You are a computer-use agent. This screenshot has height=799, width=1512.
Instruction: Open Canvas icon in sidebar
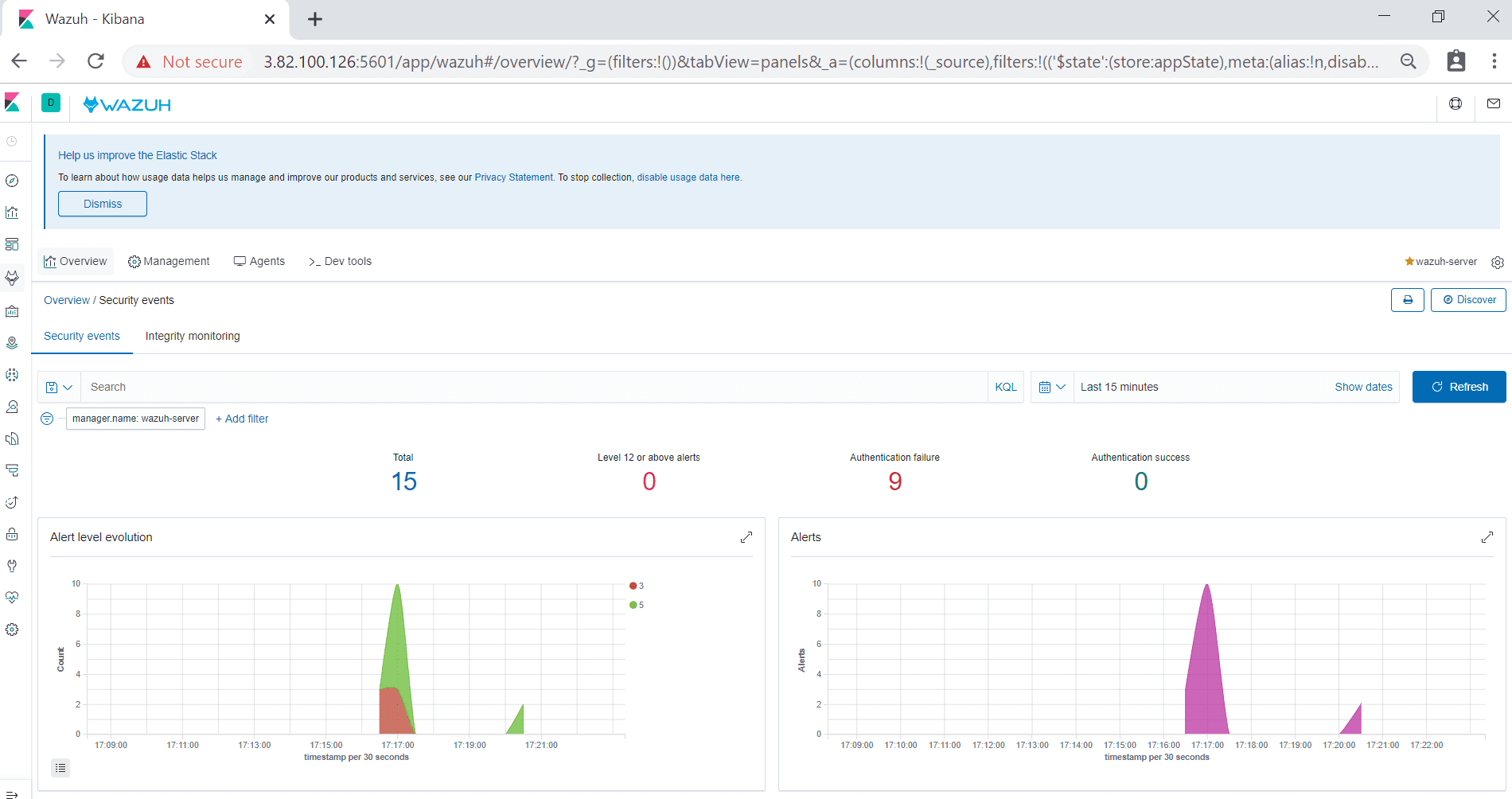(x=12, y=311)
